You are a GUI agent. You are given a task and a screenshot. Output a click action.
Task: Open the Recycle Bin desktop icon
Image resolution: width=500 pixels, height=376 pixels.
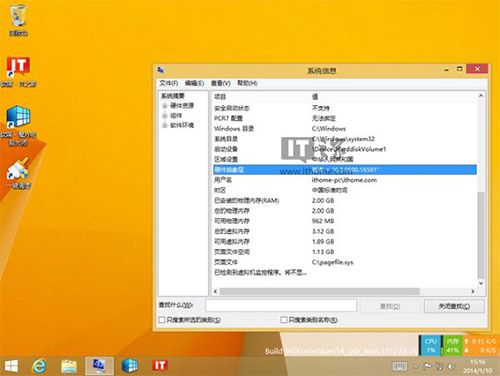pos(18,20)
